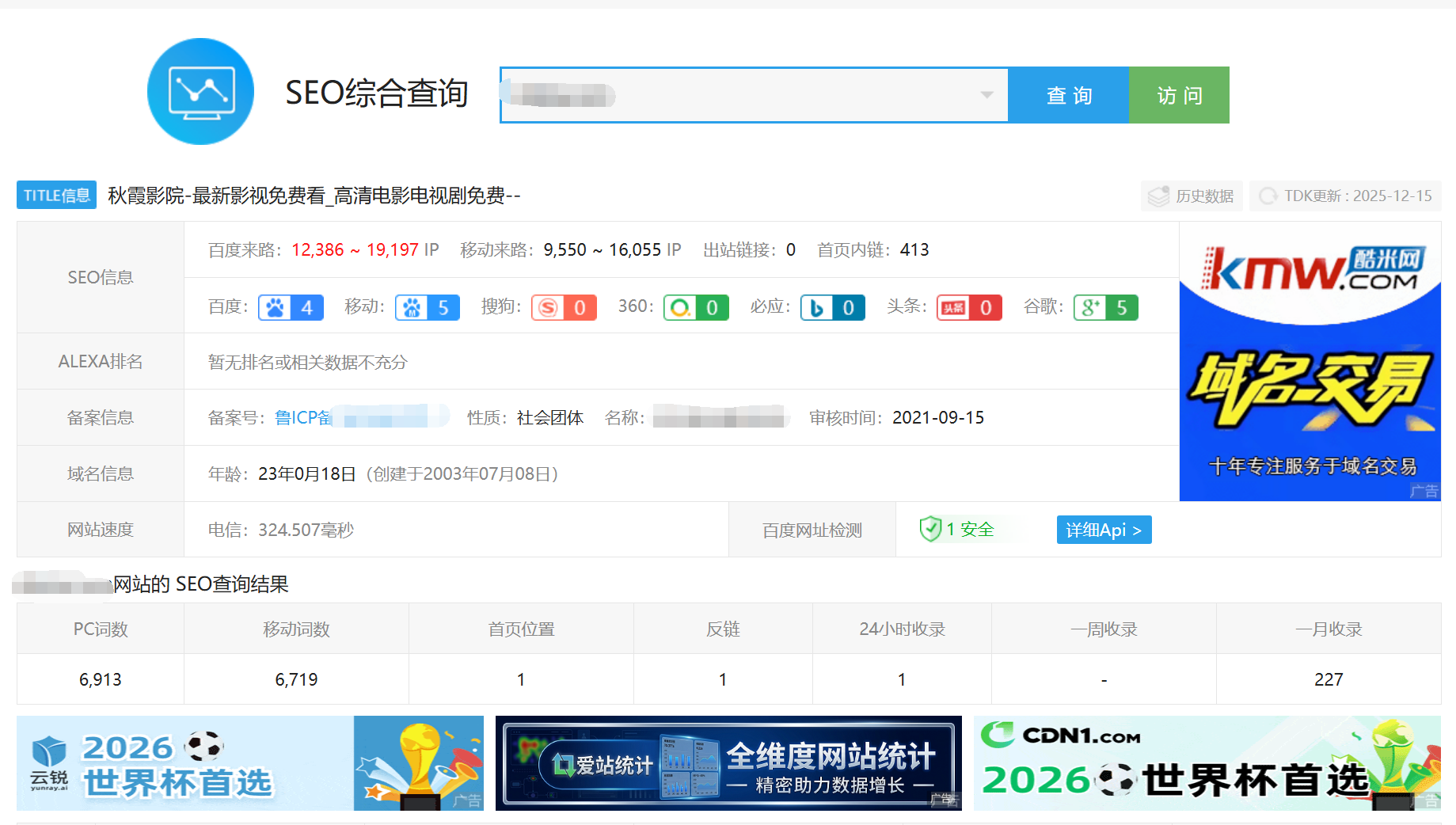Click 一月收录 value 227

(1329, 679)
